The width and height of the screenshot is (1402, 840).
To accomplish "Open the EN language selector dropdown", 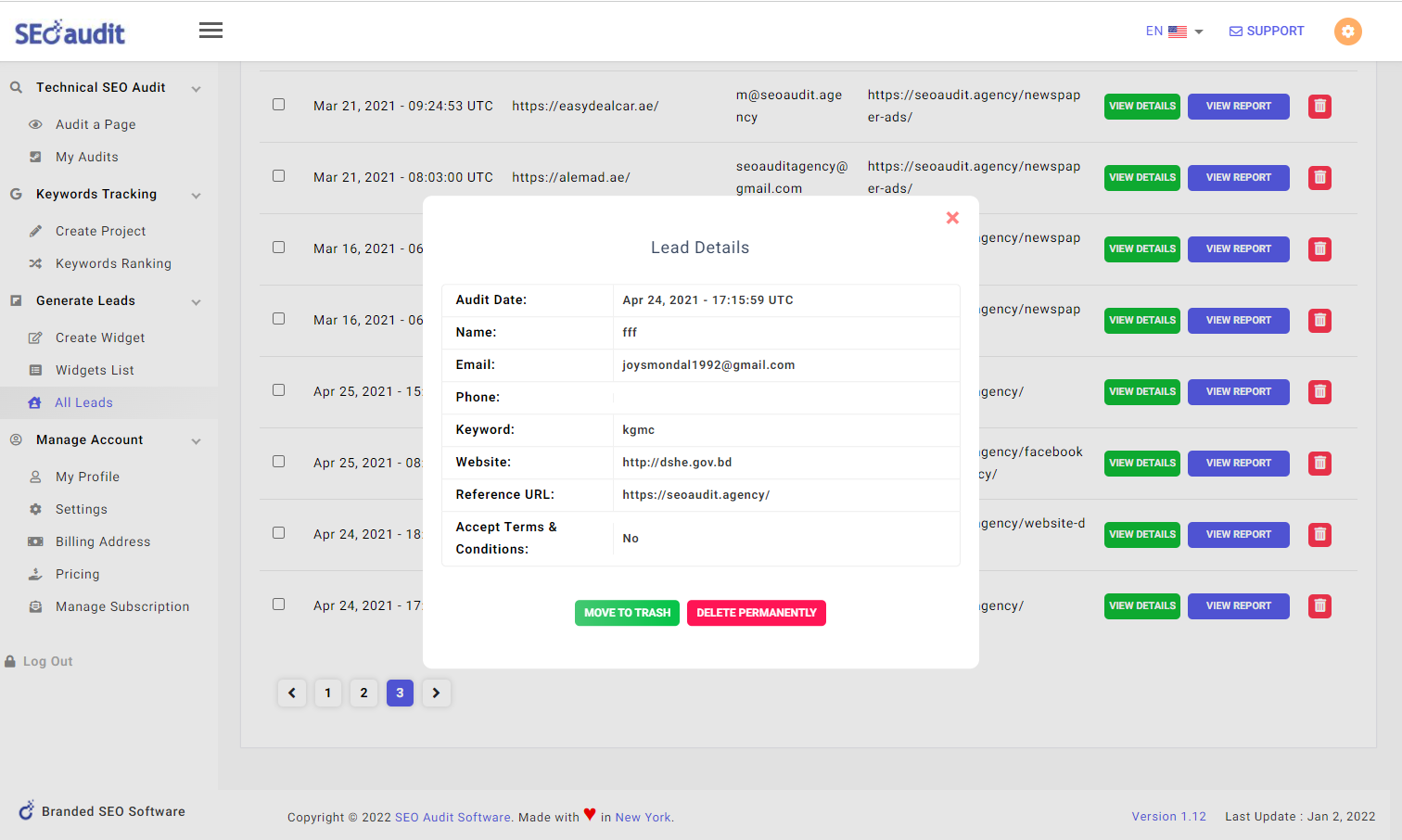I will [1175, 31].
